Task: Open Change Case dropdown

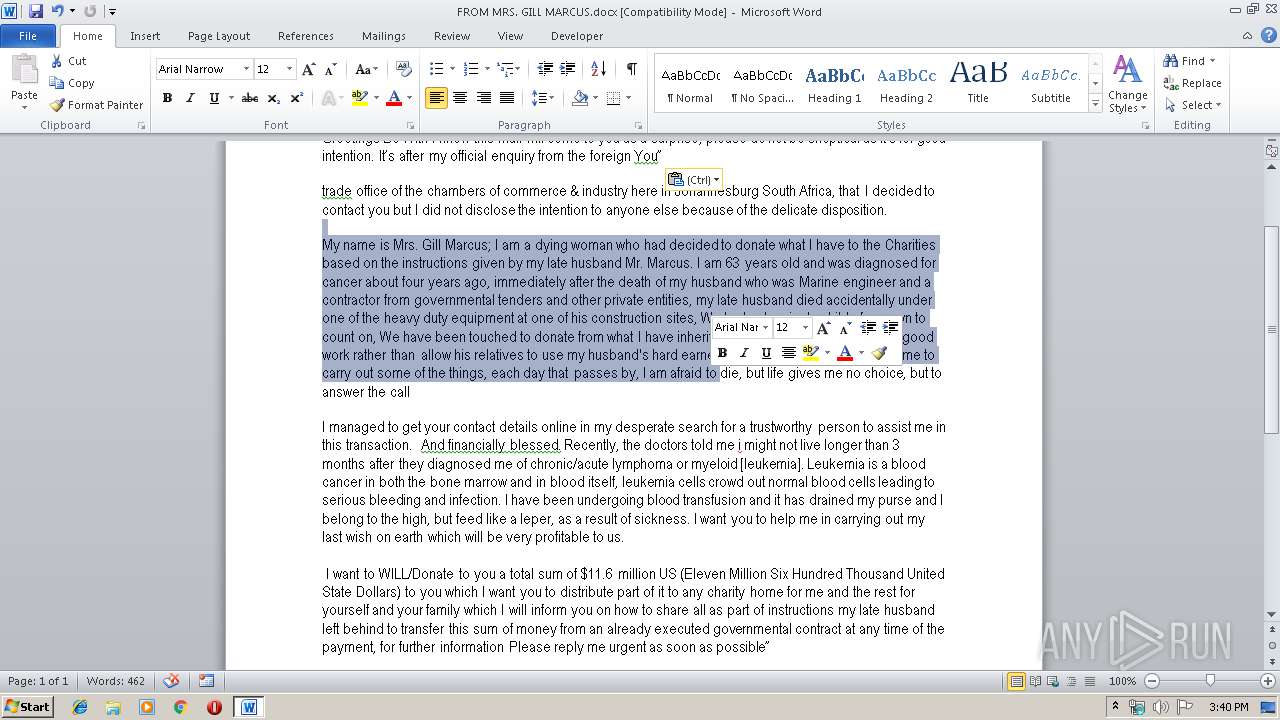Action: tap(366, 69)
